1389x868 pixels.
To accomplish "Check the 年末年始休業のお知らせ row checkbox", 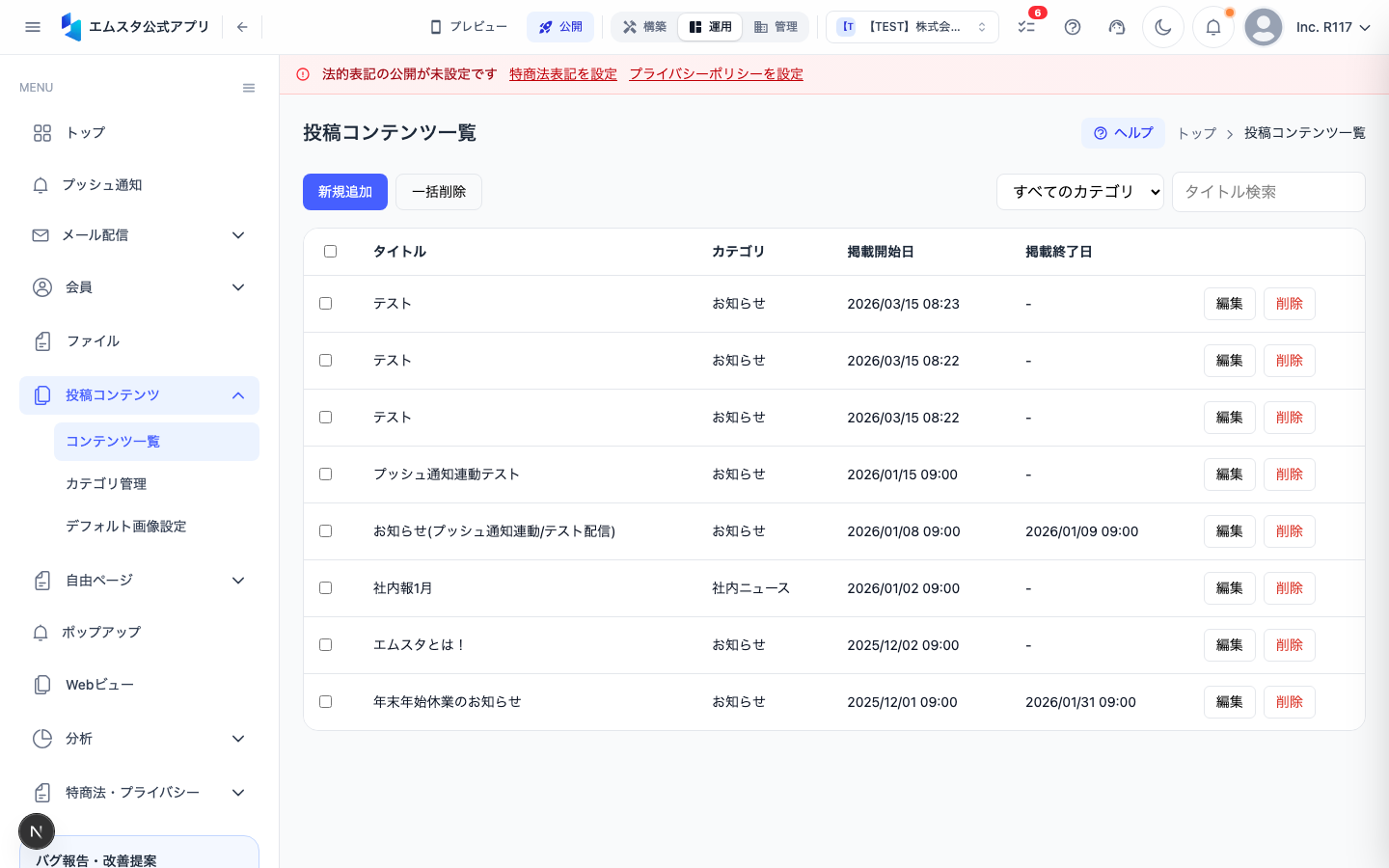I will [325, 702].
